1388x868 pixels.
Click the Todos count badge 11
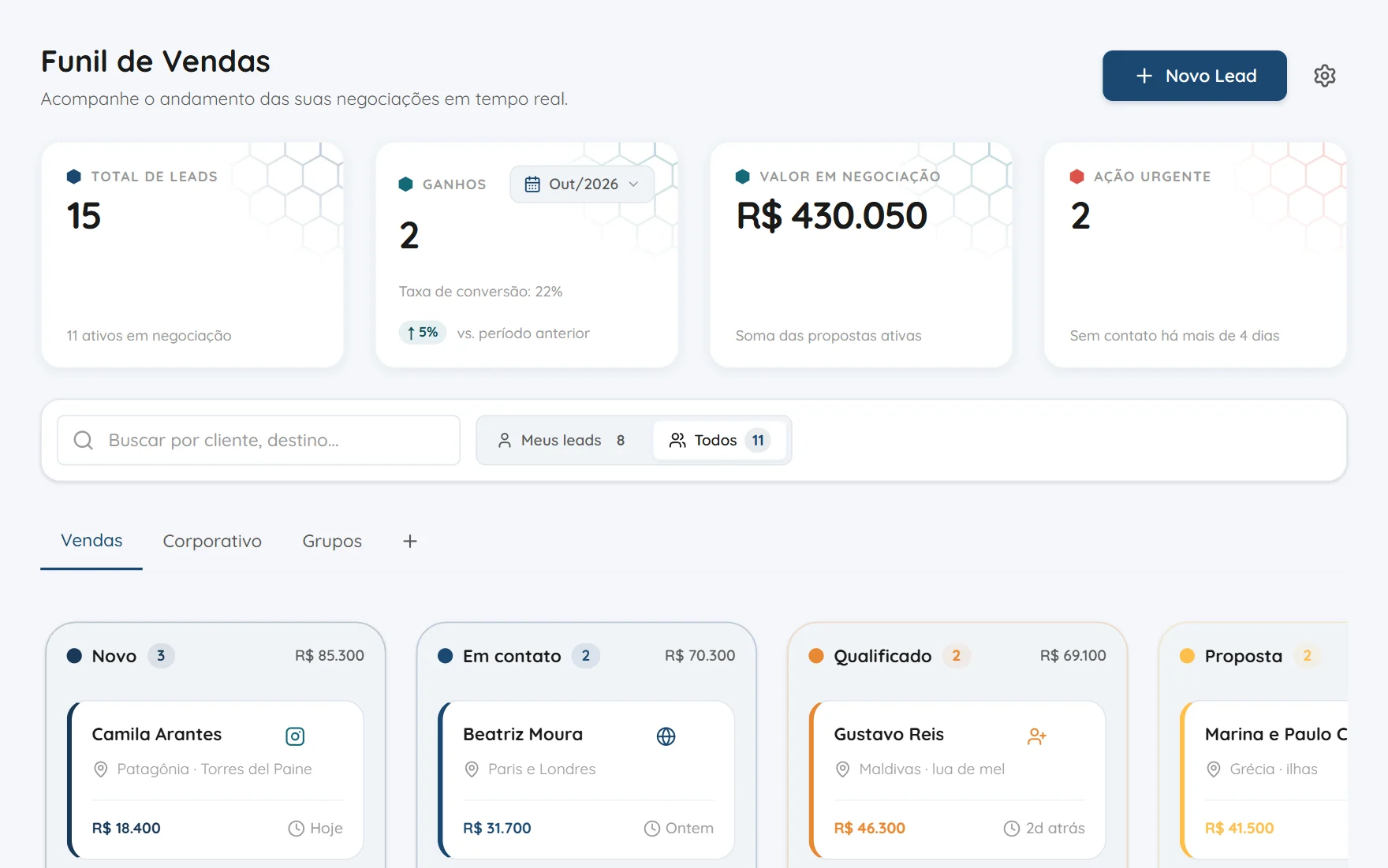pos(758,440)
